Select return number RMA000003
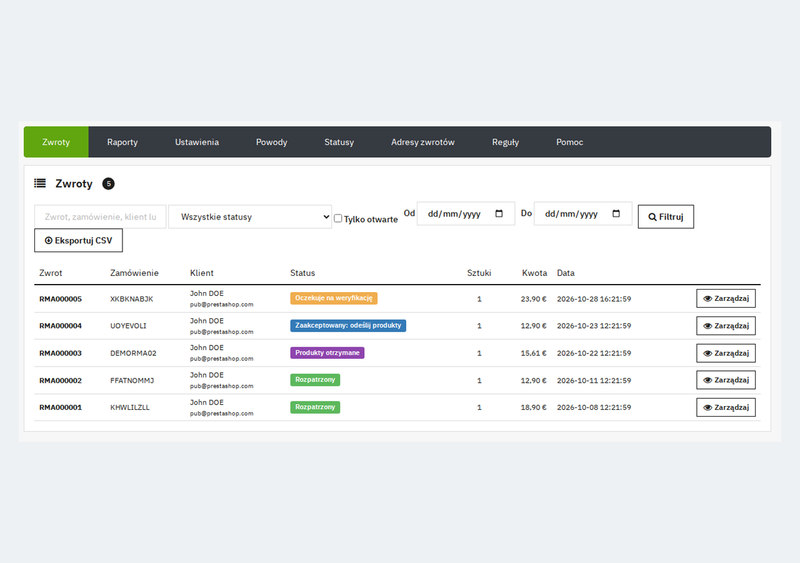This screenshot has height=563, width=800. 60,353
